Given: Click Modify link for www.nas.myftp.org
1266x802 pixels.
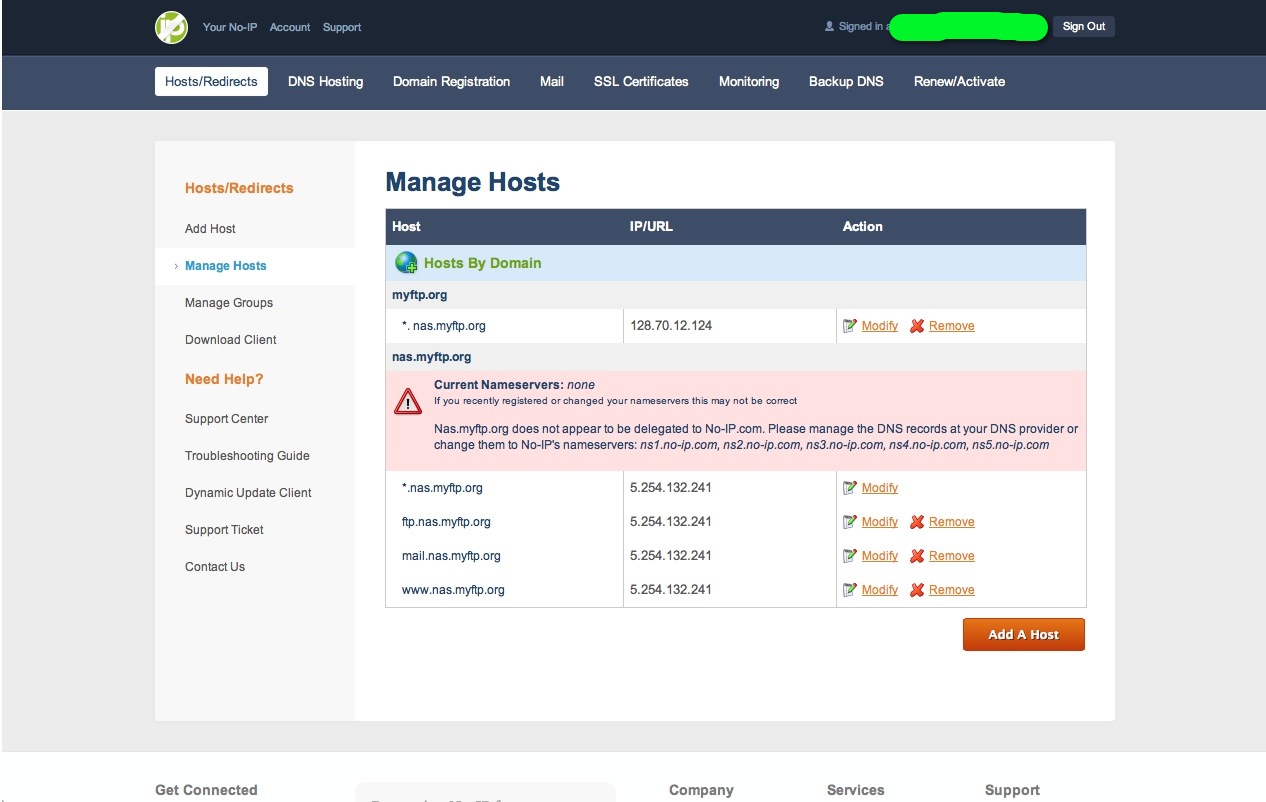Looking at the screenshot, I should (880, 590).
